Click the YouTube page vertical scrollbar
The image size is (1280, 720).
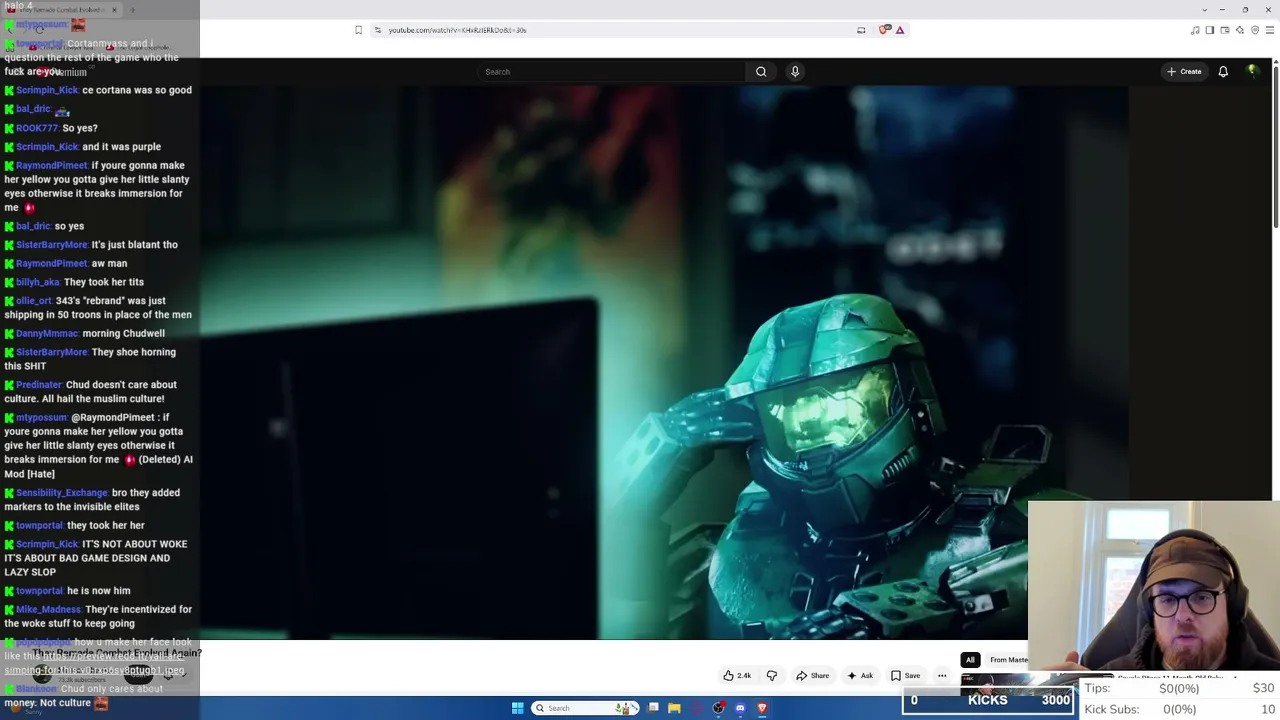coord(1275,145)
